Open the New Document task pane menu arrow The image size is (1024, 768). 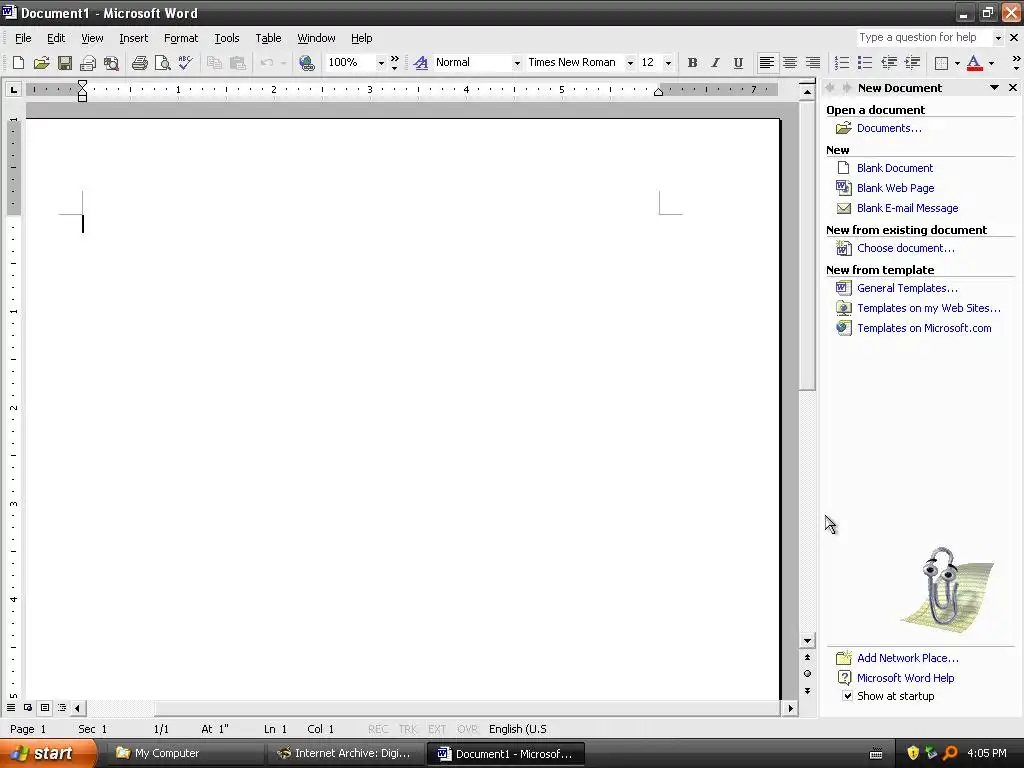tap(995, 88)
